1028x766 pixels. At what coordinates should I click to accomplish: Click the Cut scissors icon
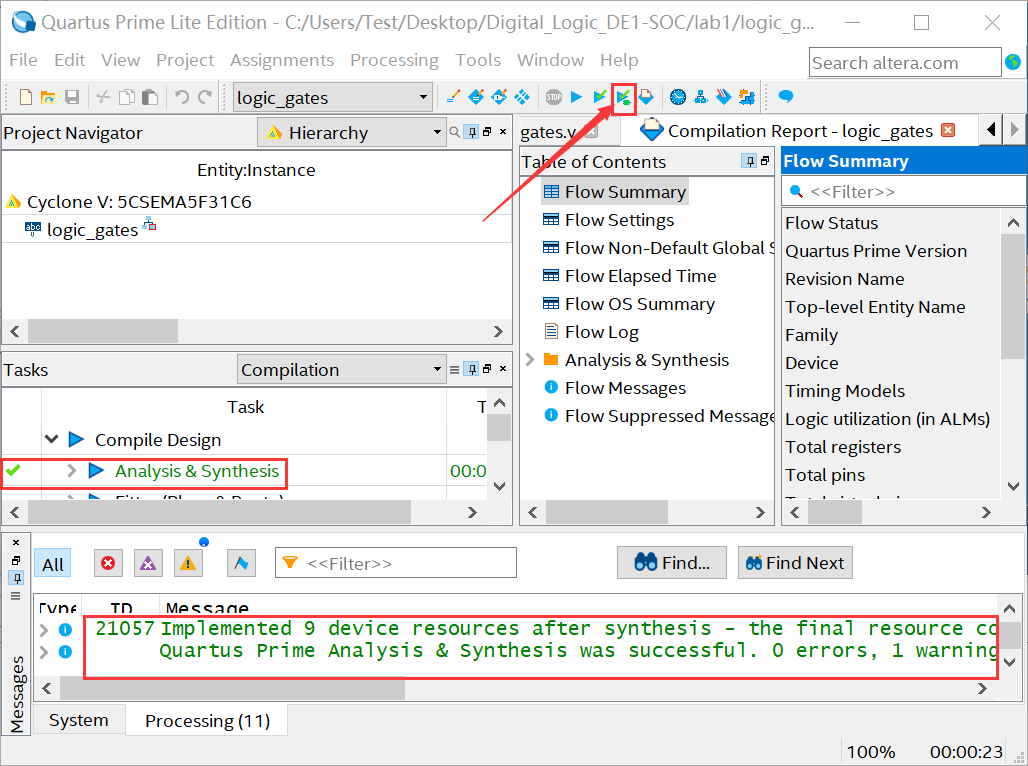103,98
